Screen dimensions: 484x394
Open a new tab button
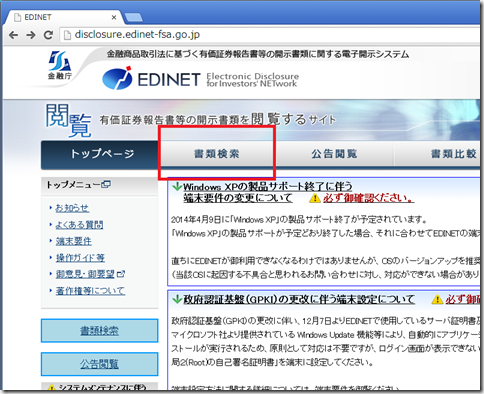tap(133, 17)
